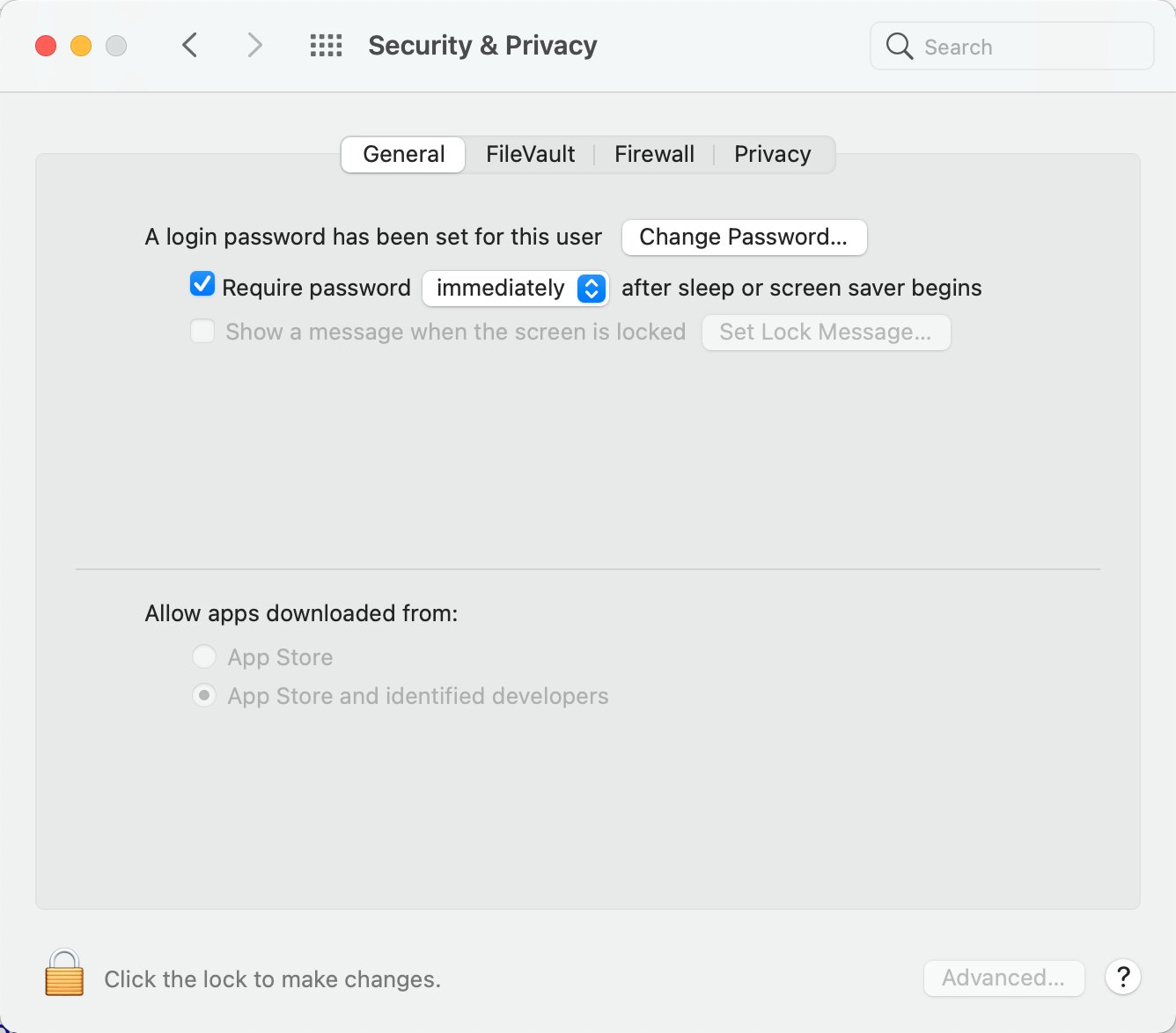Image resolution: width=1176 pixels, height=1033 pixels.
Task: Click the search magnifying glass icon
Action: (x=899, y=46)
